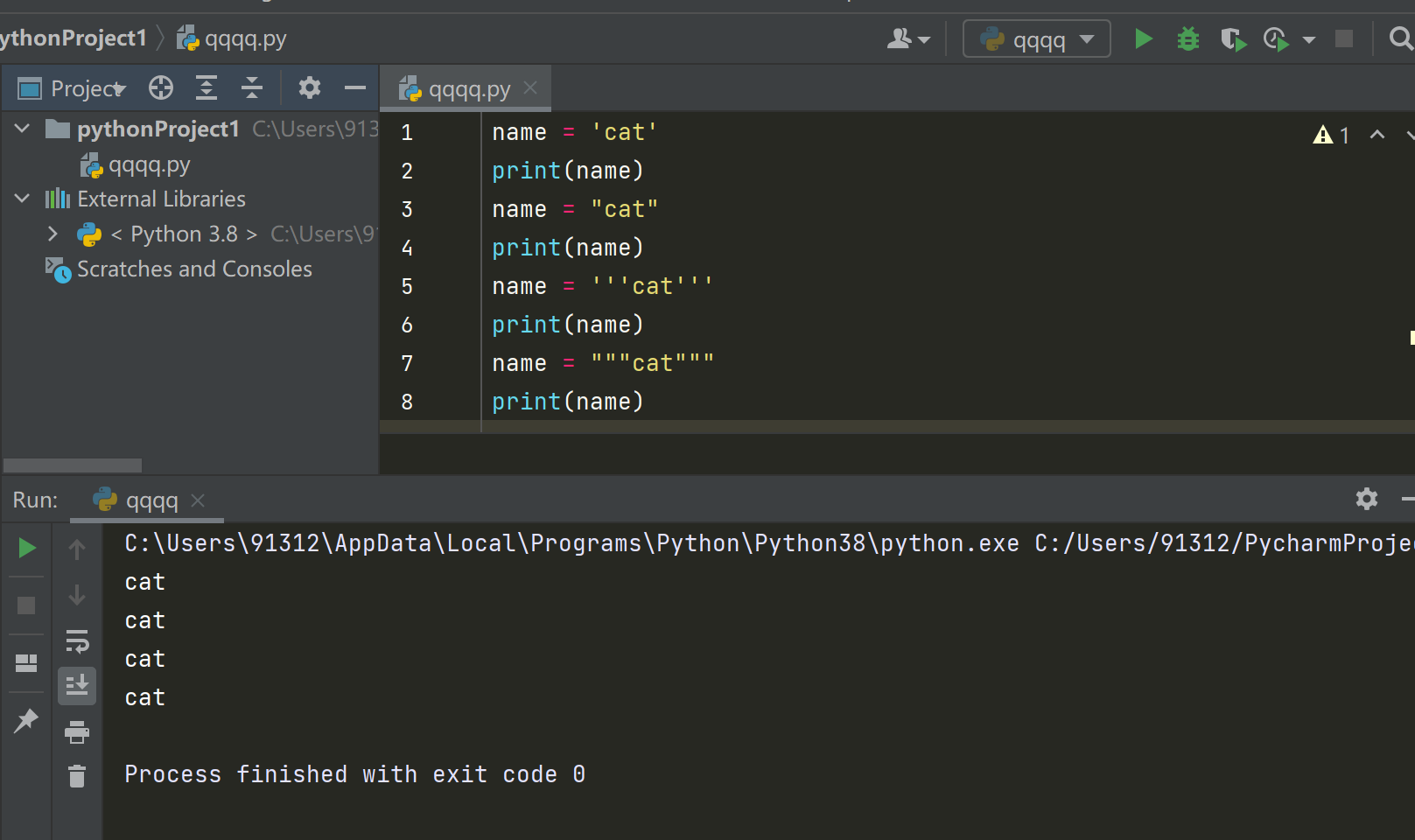Screen dimensions: 1415x840
Task: Collapse the External Libraries node
Action: 23,199
